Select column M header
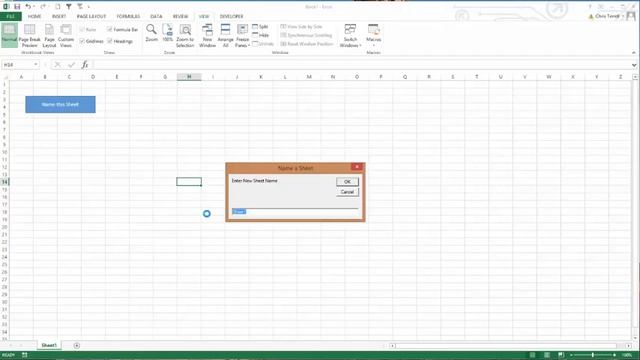Viewport: 640px width, 360px height. [309, 77]
